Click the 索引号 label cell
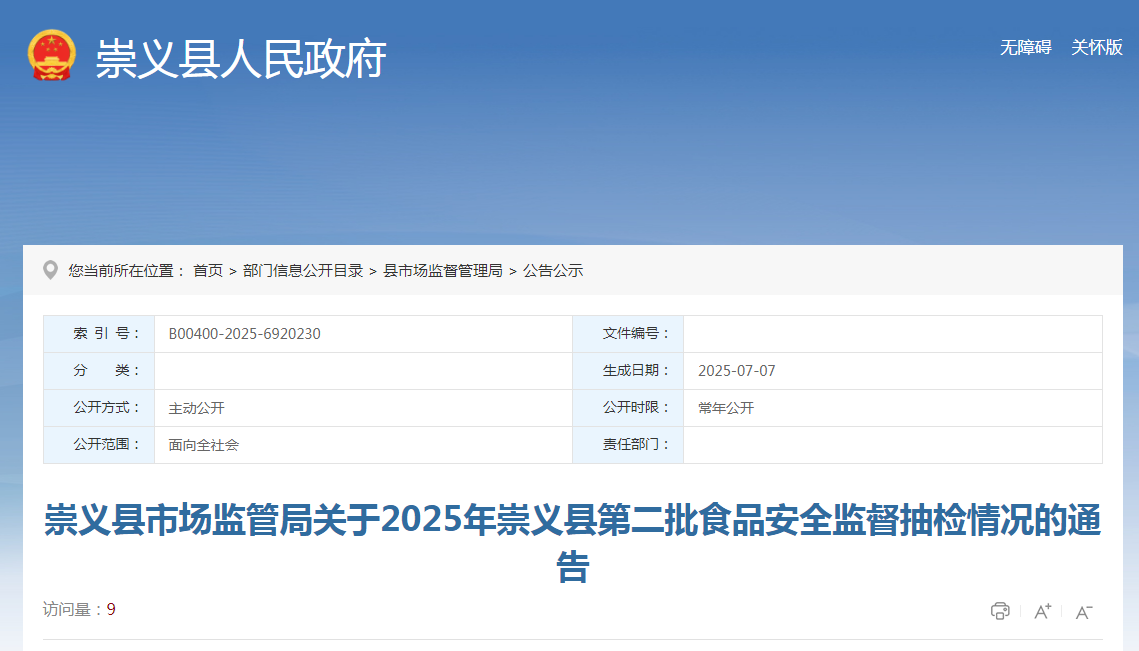Screen dimensions: 1139x651 click(99, 334)
